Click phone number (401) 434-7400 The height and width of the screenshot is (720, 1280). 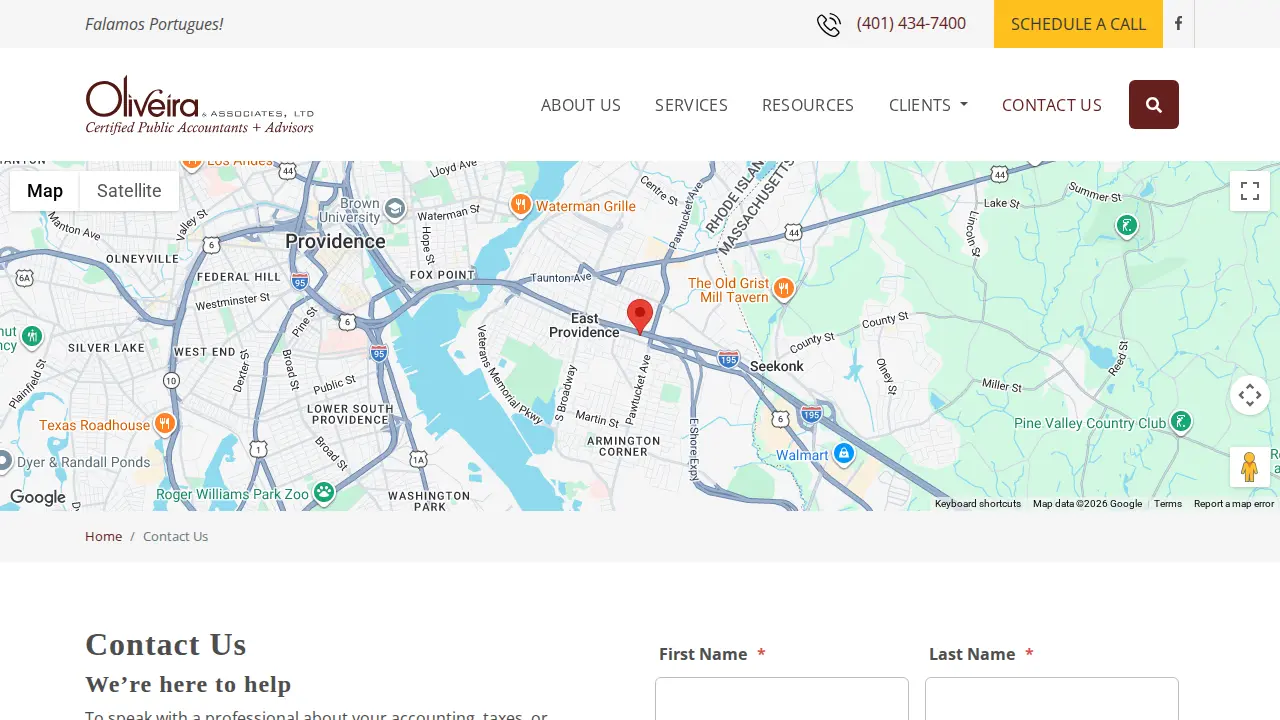pyautogui.click(x=911, y=23)
